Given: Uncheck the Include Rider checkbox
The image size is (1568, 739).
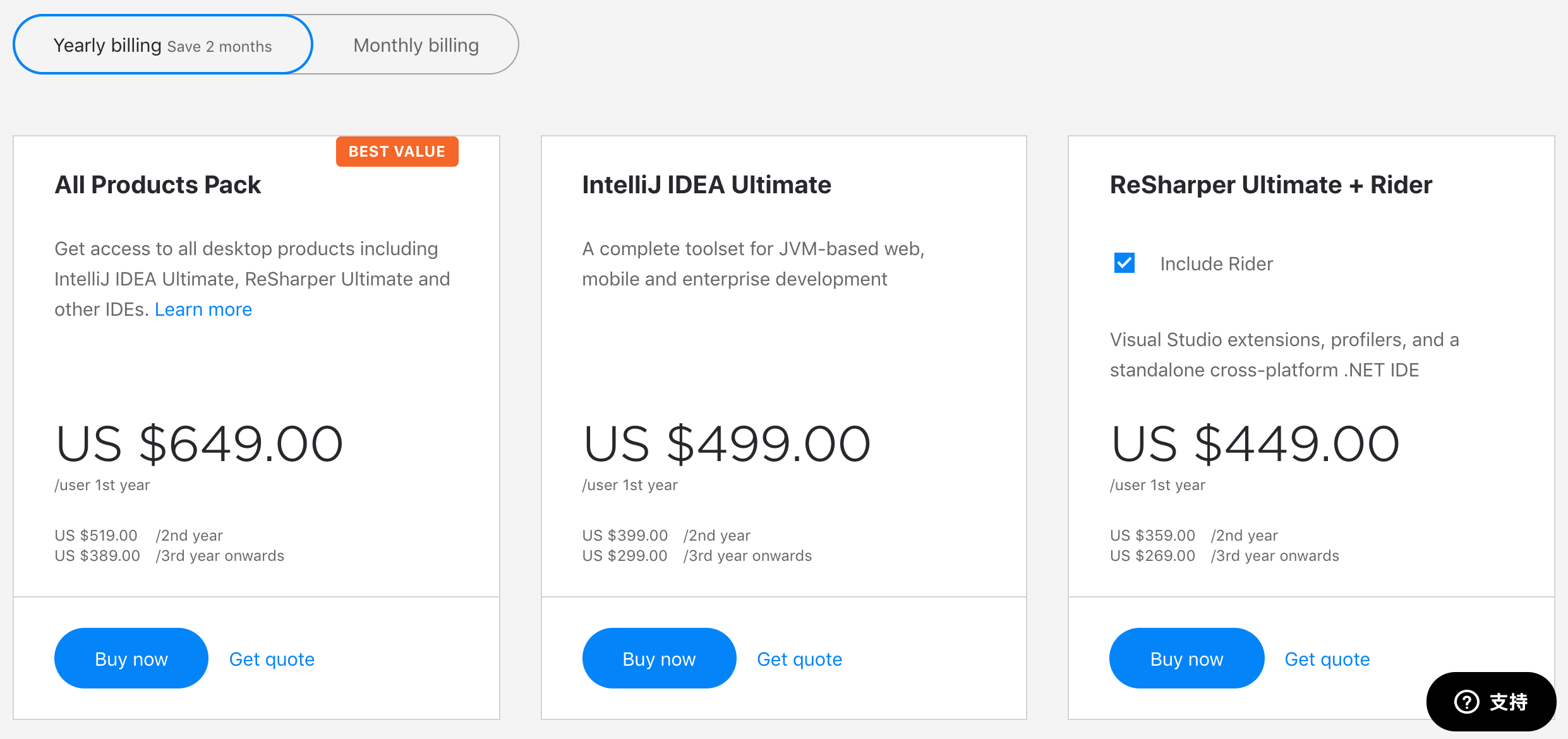Looking at the screenshot, I should point(1125,263).
